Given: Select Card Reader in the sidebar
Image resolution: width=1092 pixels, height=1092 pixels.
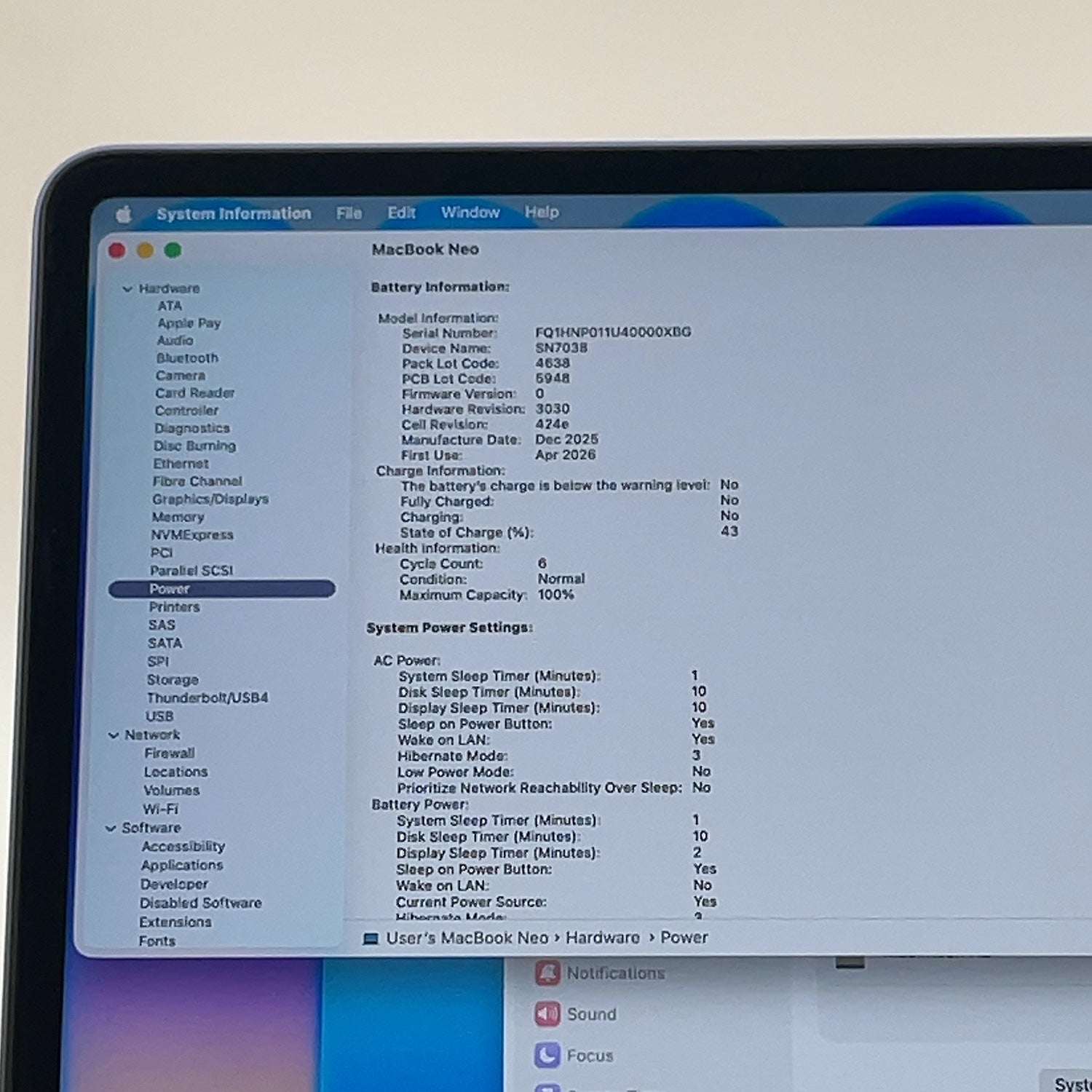Looking at the screenshot, I should tap(194, 393).
